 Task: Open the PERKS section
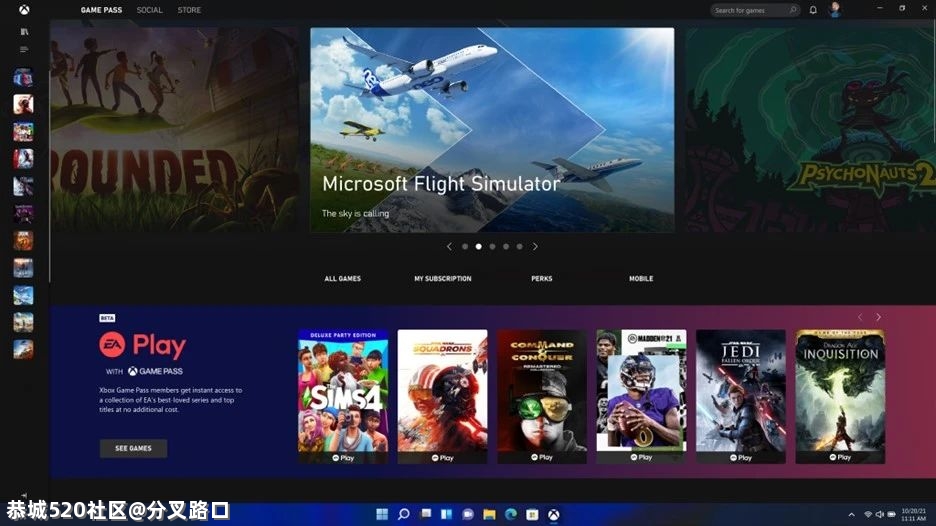tap(542, 279)
